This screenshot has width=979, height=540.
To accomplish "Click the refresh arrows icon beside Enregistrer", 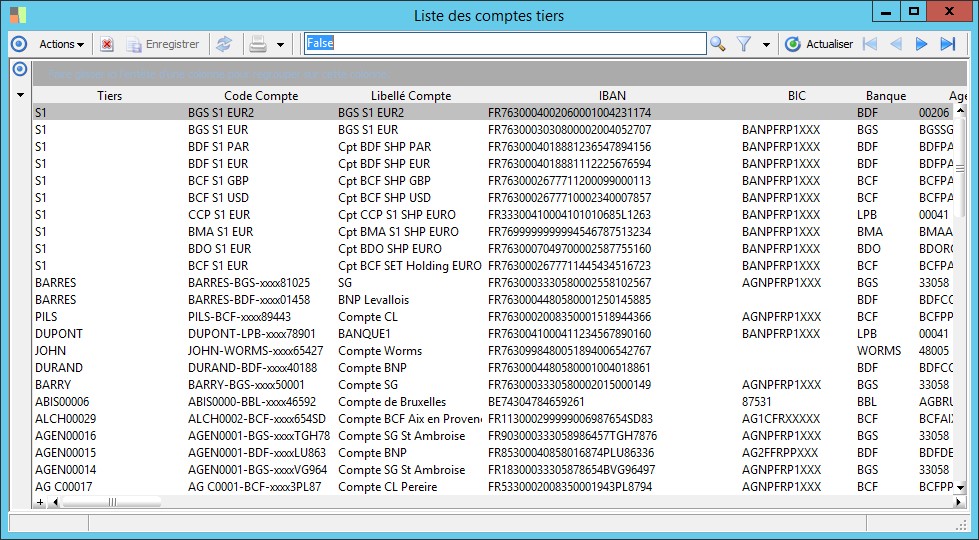I will [x=224, y=44].
